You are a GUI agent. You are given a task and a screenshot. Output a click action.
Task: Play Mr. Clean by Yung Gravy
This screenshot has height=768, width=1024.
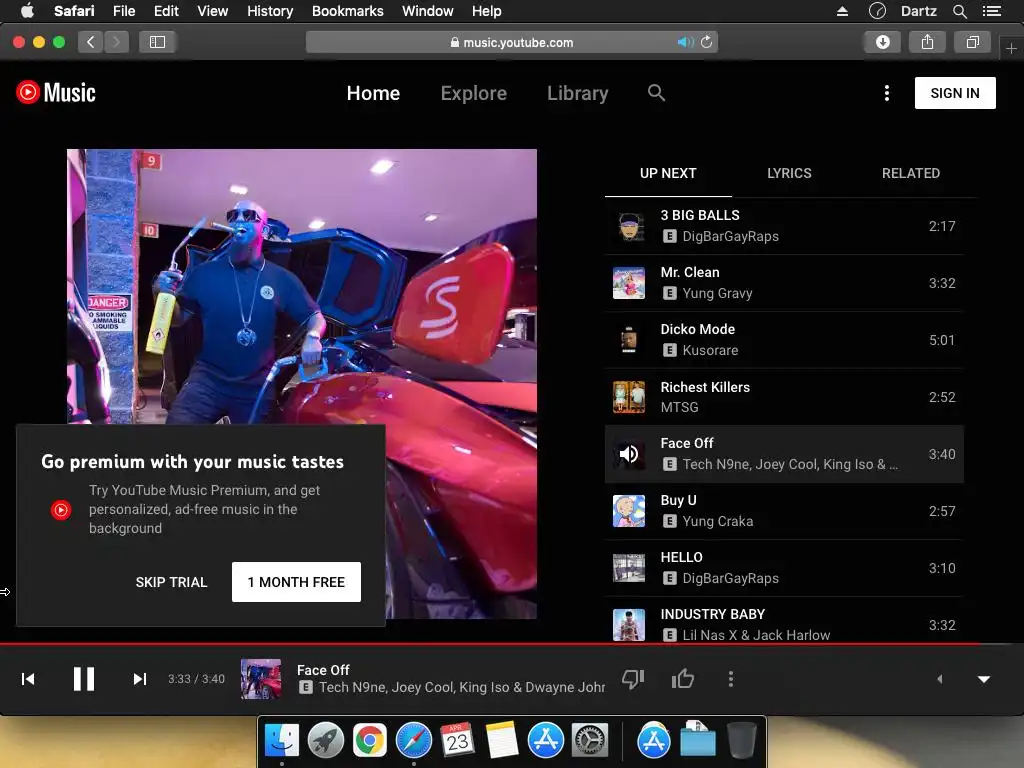(784, 283)
